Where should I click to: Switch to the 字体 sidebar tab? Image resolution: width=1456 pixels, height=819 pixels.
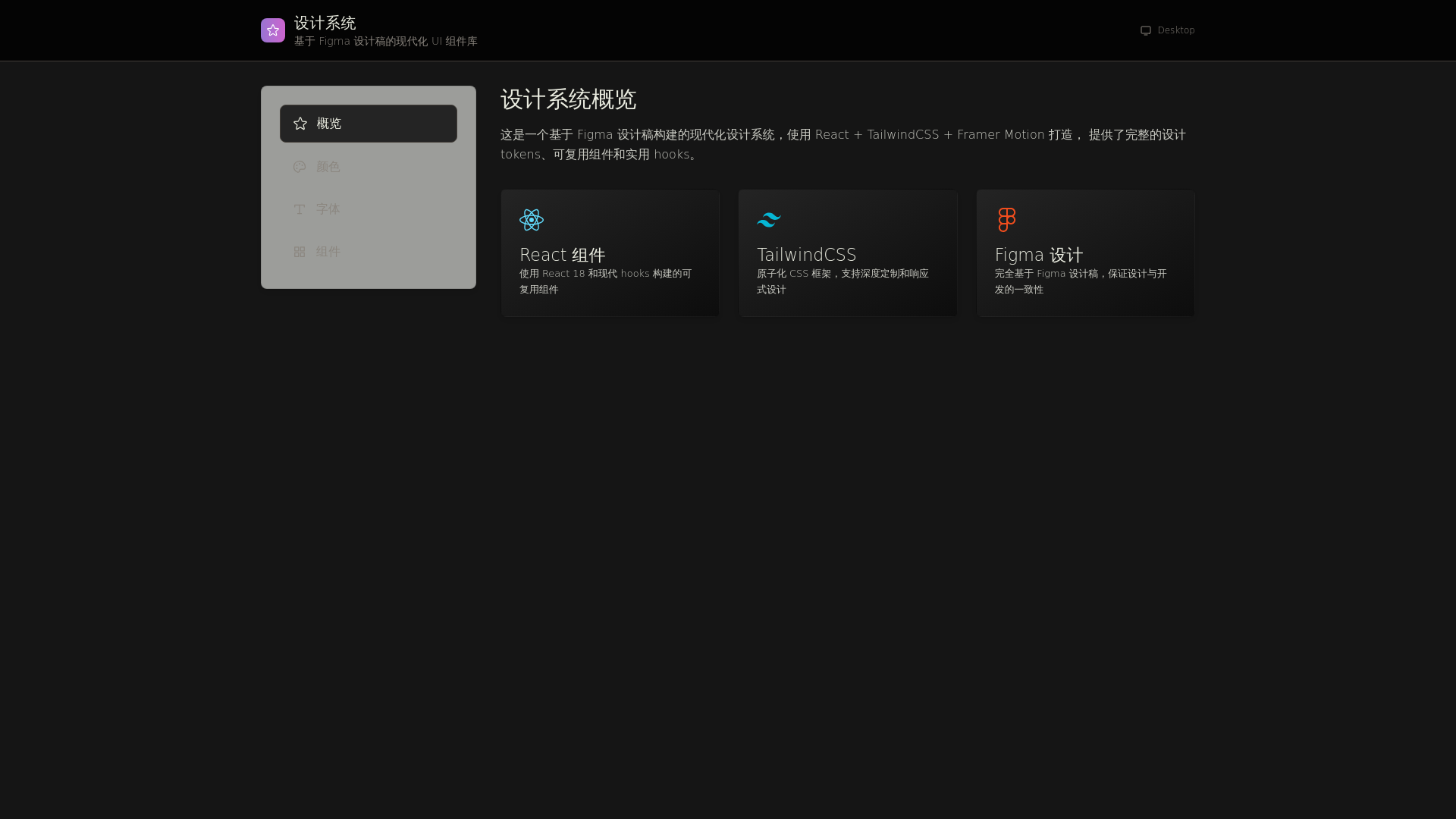(369, 209)
